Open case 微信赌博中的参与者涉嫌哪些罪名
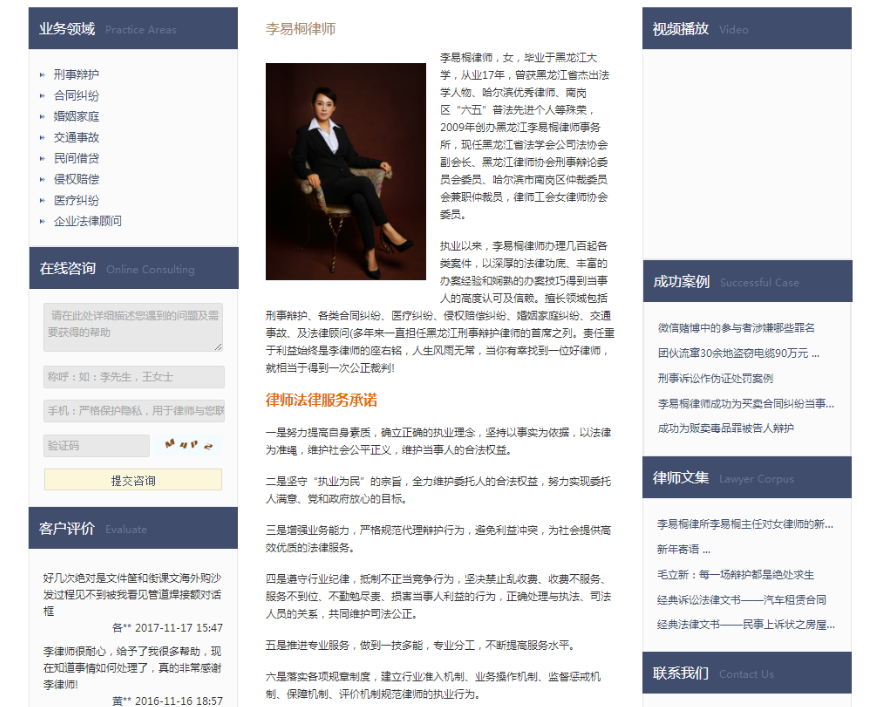891x707 pixels. [x=736, y=328]
